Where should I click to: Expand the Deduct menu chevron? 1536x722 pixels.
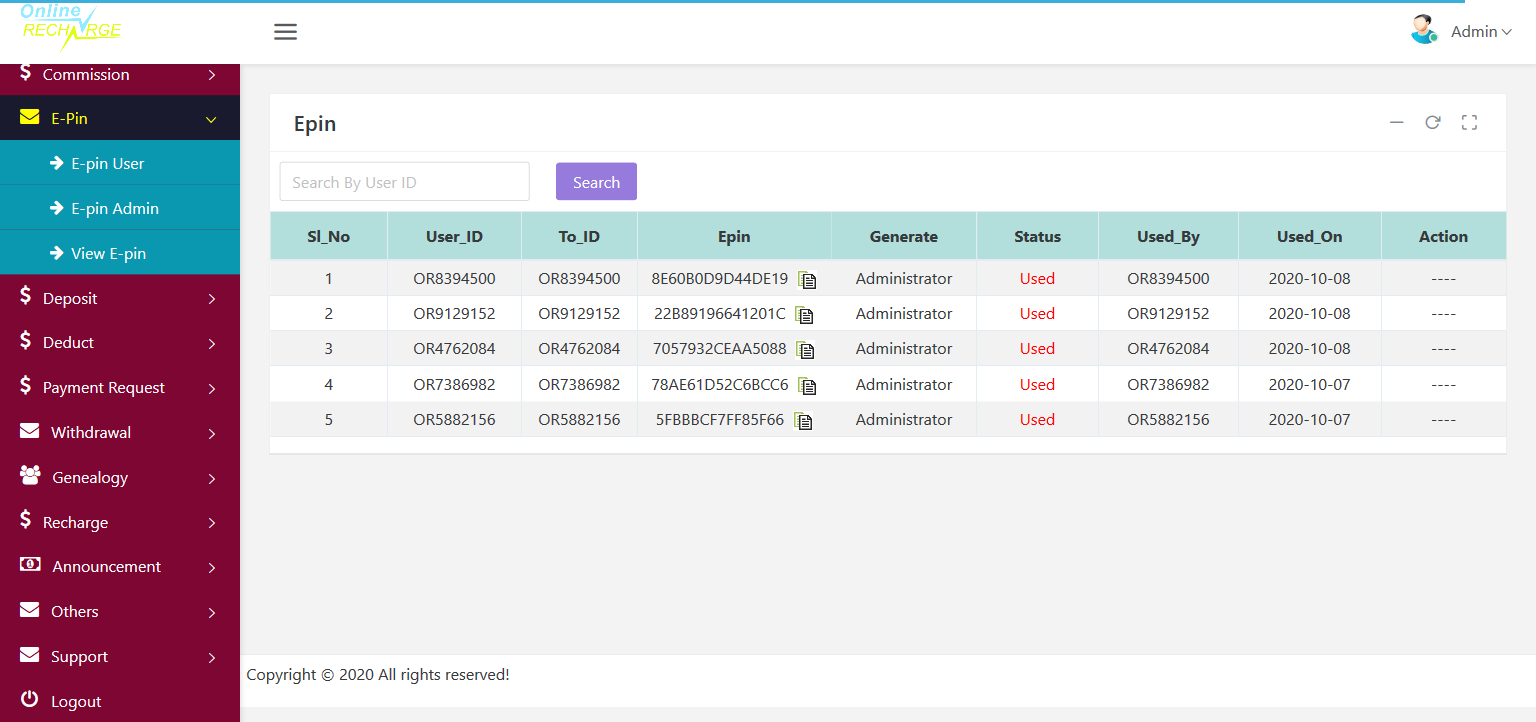(x=212, y=344)
